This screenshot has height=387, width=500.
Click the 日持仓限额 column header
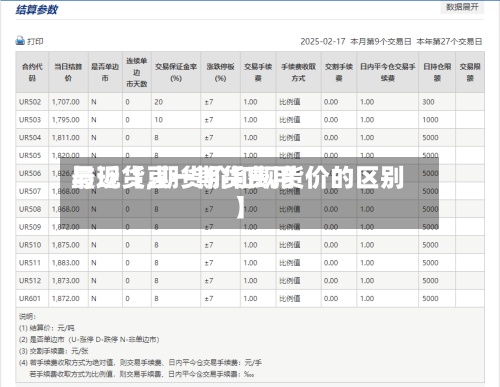(x=437, y=72)
